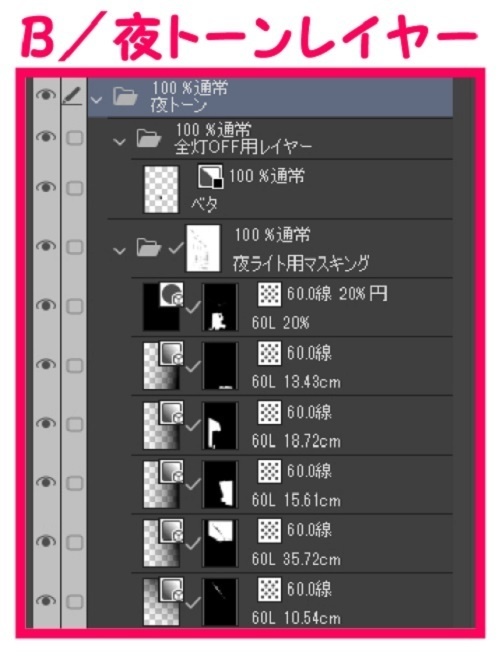Check the lock box of 60L 35.72cm
This screenshot has width=500, height=658.
tap(75, 543)
